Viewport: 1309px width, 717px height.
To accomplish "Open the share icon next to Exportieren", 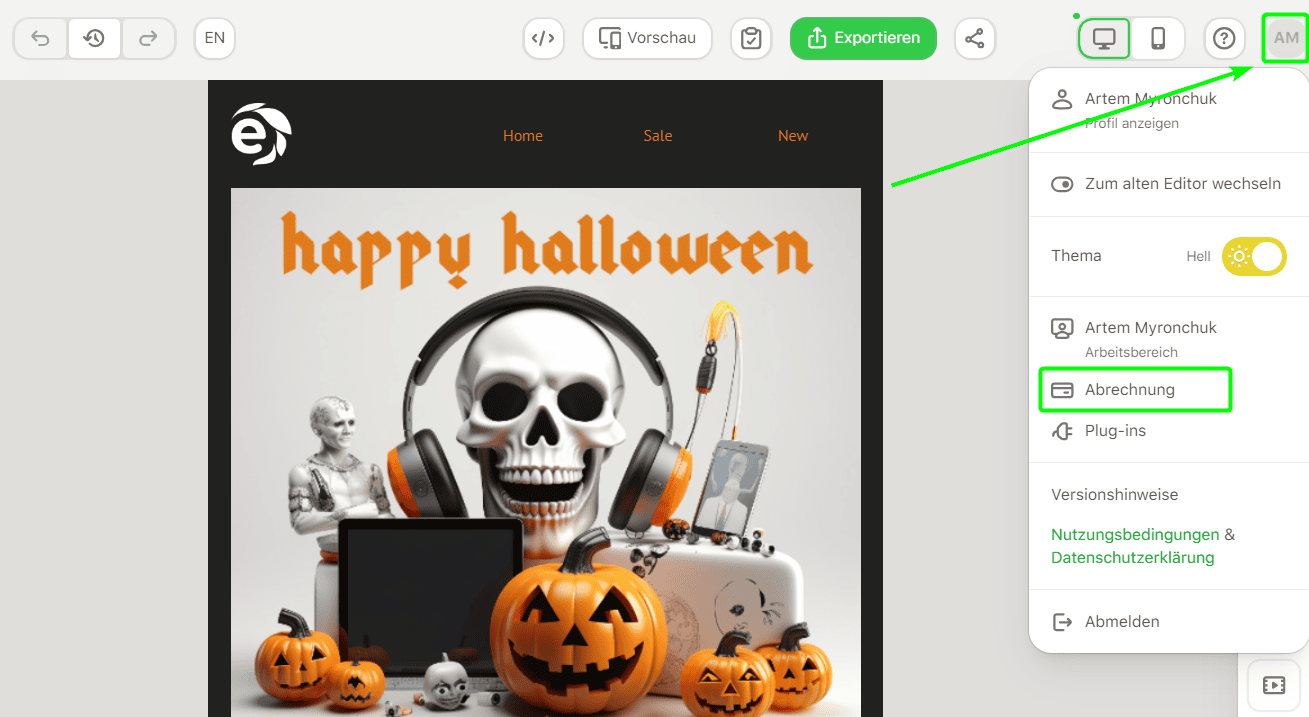I will coord(975,37).
